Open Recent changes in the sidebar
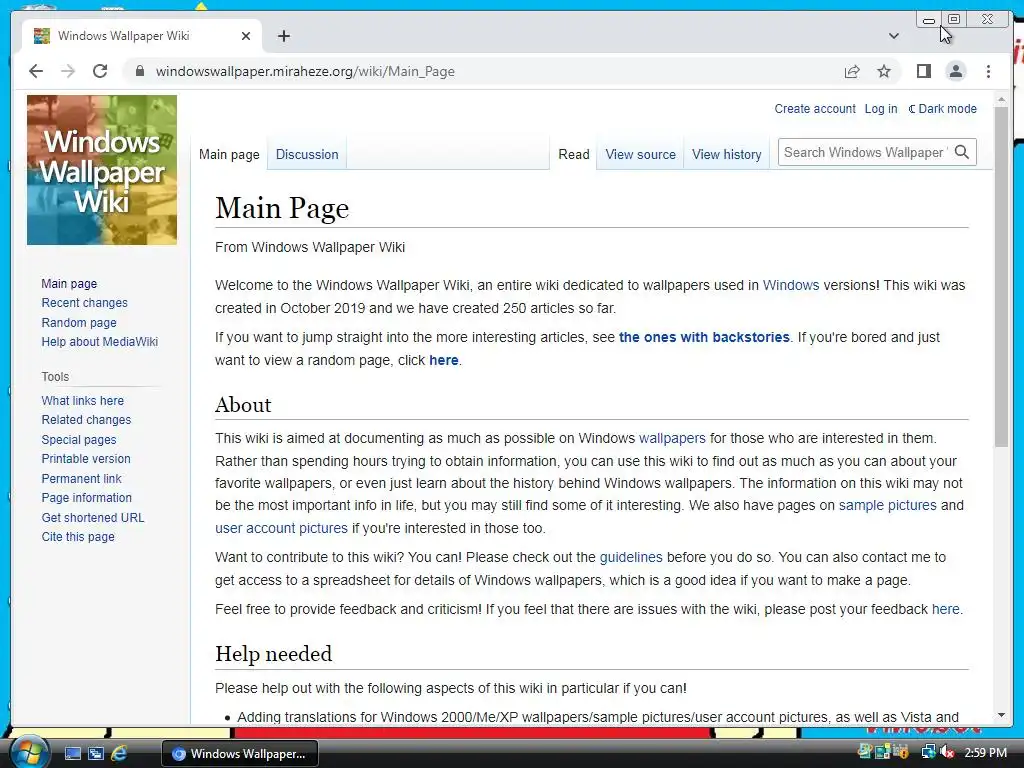1024x768 pixels. 84,302
